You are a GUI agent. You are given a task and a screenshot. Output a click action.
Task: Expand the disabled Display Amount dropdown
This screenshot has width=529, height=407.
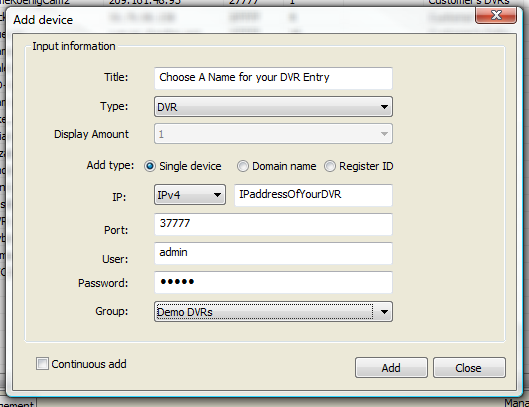point(273,134)
